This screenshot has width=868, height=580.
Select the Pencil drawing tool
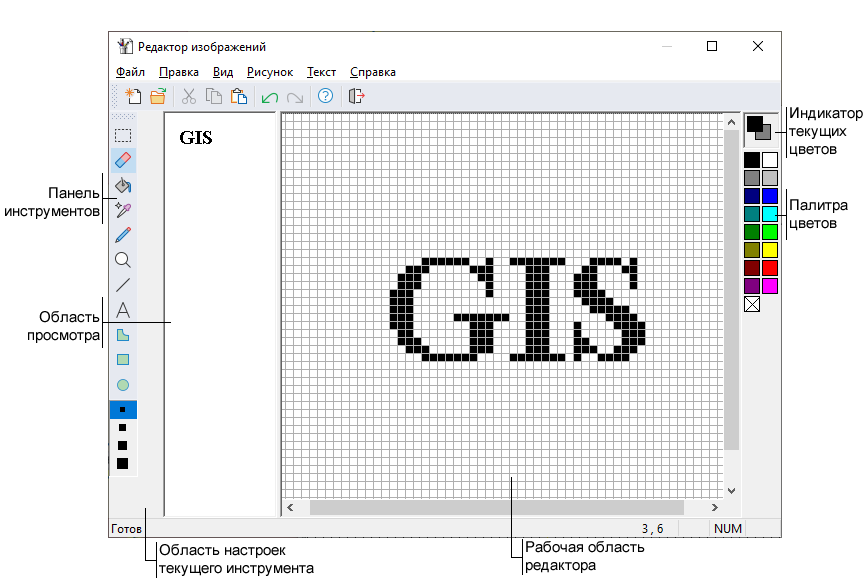click(x=123, y=235)
